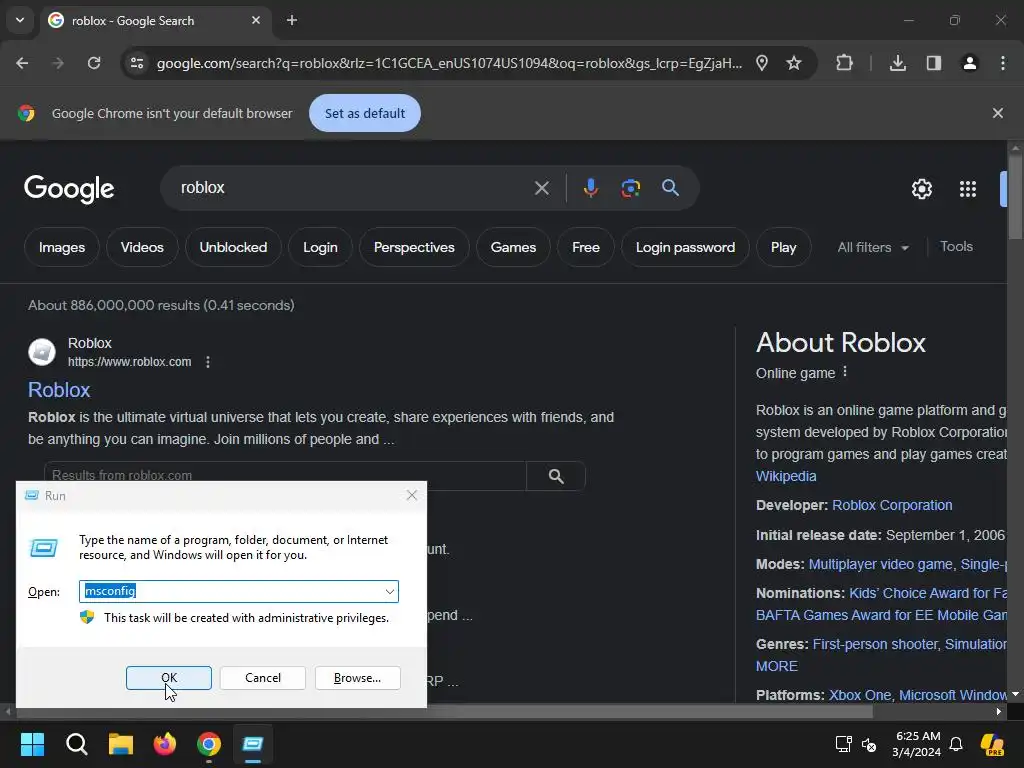
Task: Open the First-person shooter genre link
Action: (874, 645)
